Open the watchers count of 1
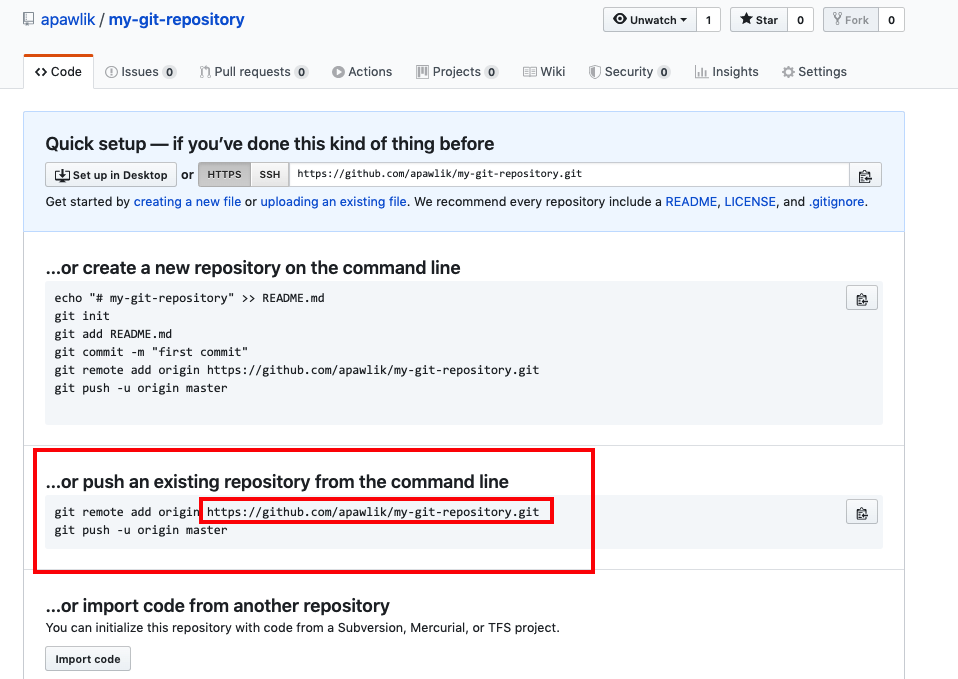958x679 pixels. pos(709,20)
